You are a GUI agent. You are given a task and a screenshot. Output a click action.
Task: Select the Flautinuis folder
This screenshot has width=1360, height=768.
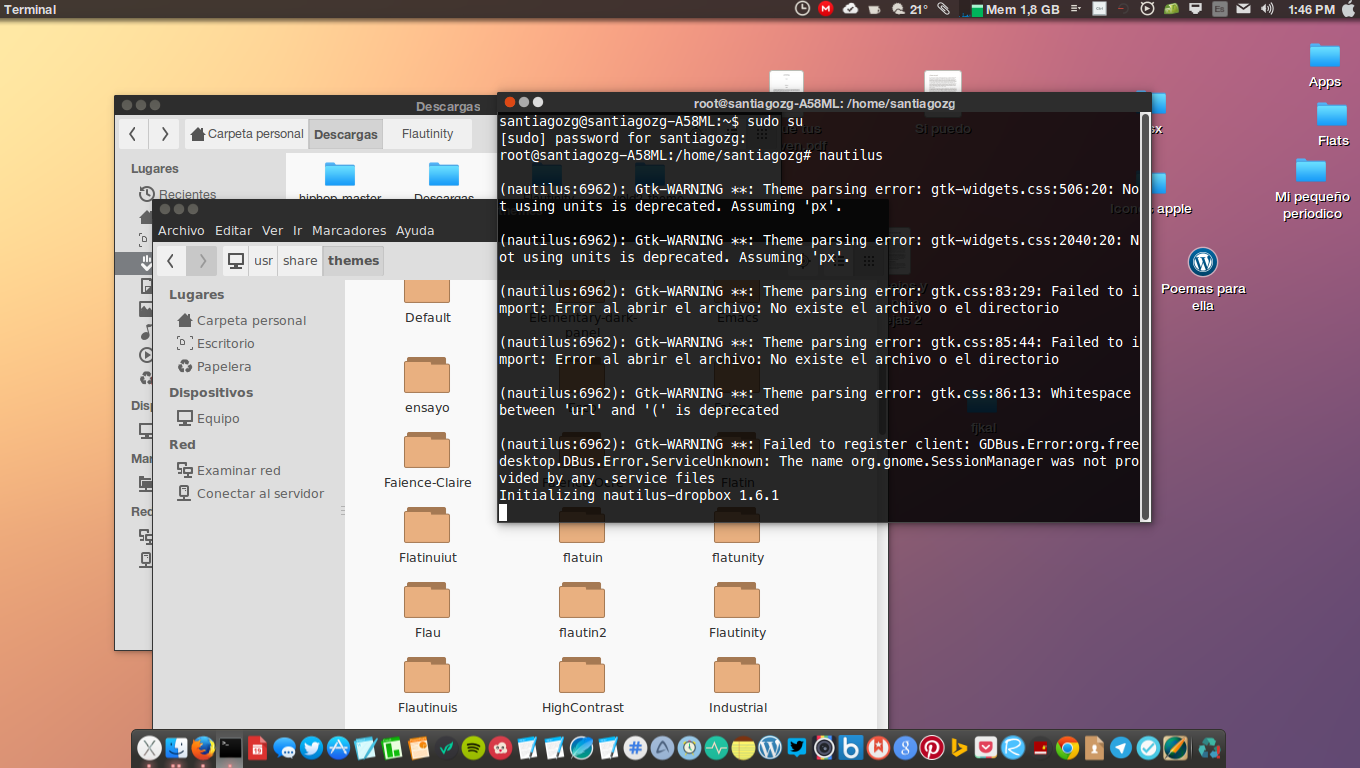427,685
